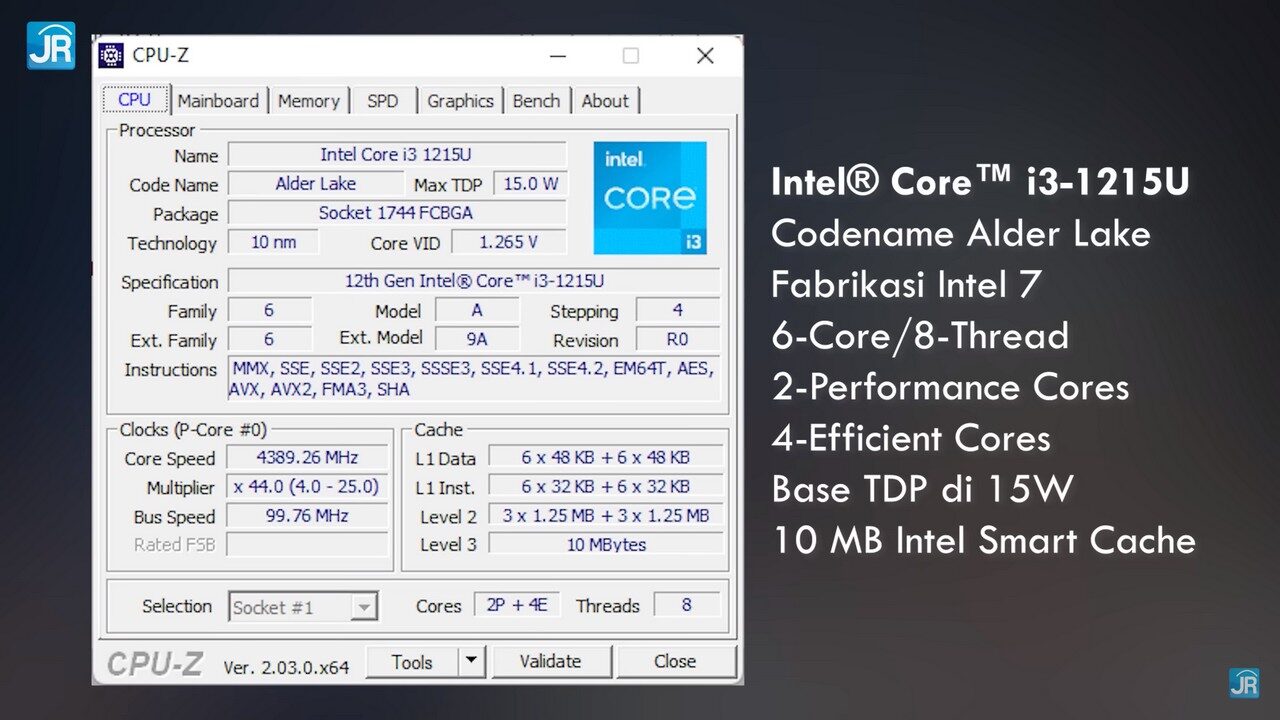Click the JR logo in top-left corner

coord(50,45)
